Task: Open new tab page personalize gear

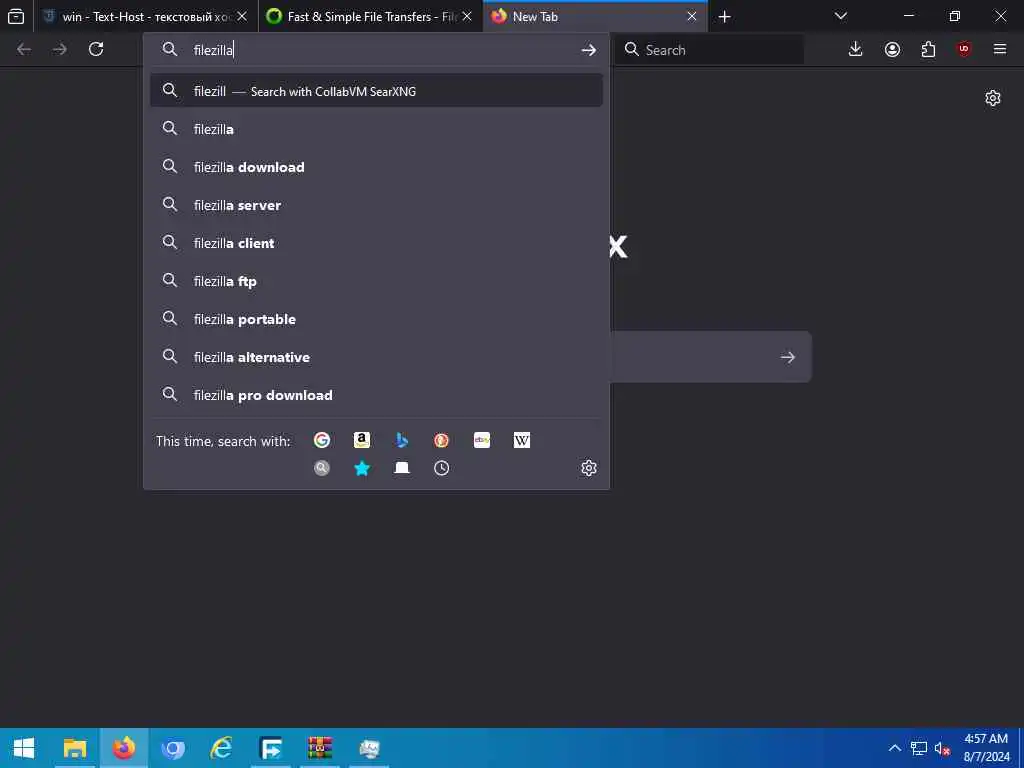Action: point(993,98)
